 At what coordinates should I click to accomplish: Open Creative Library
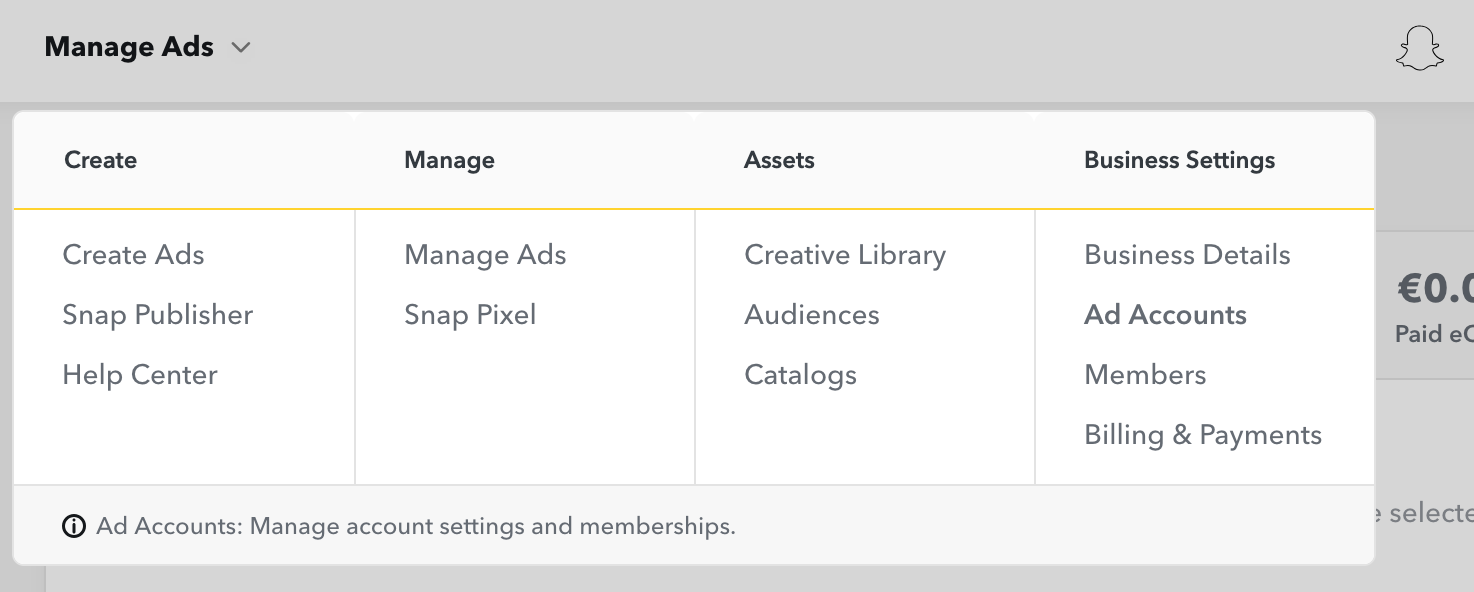(x=845, y=255)
